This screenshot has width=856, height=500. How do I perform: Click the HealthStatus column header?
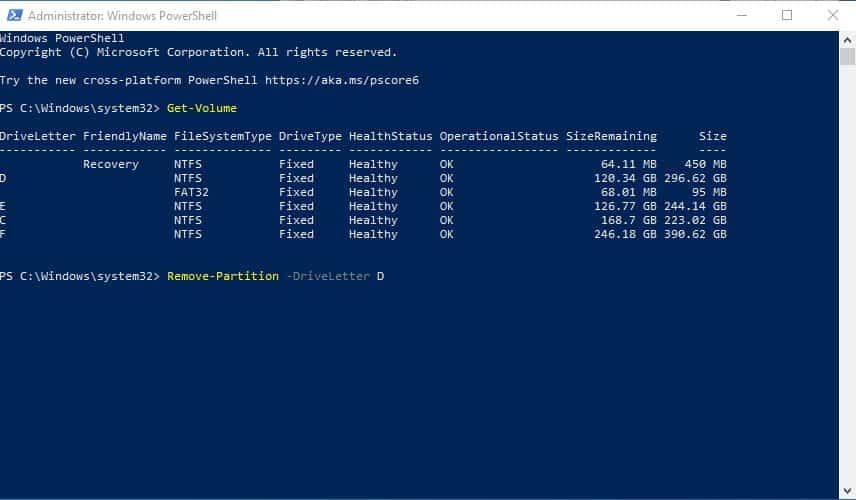(x=390, y=136)
